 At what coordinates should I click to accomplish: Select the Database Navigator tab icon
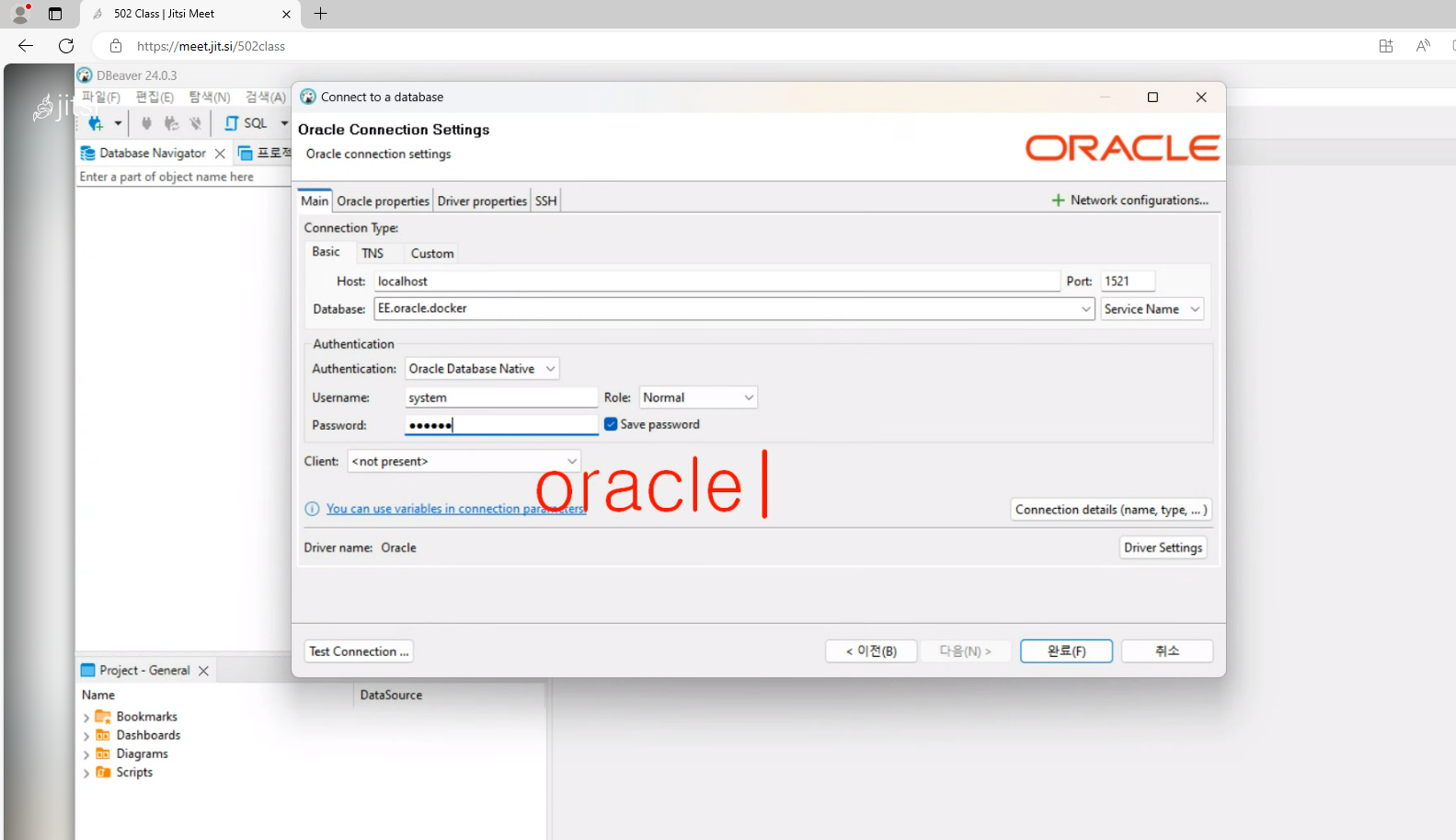(x=88, y=154)
